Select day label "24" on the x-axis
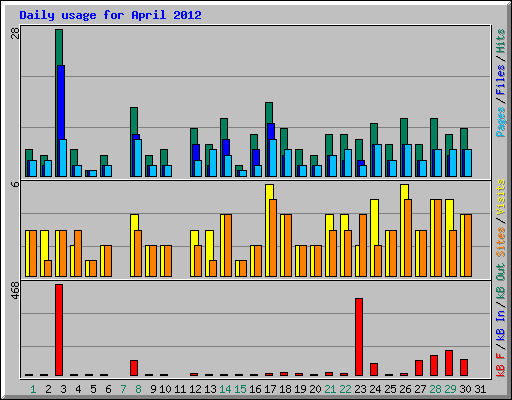The width and height of the screenshot is (512, 400). click(x=375, y=389)
